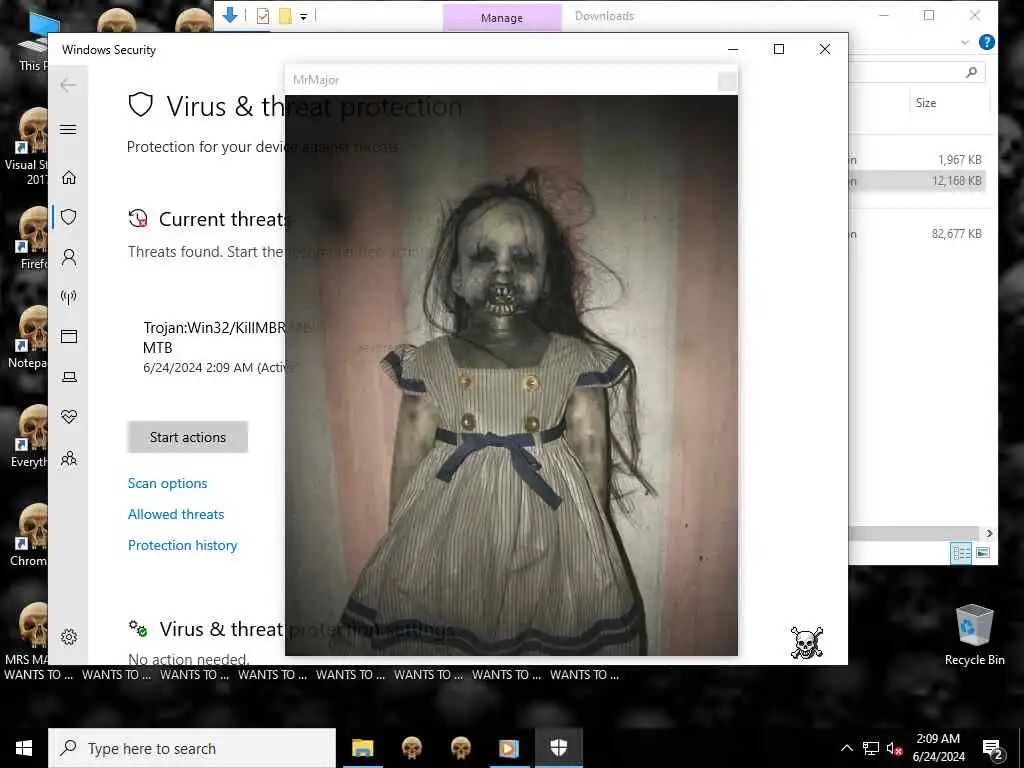The width and height of the screenshot is (1024, 768).
Task: Click the New folder icon in Explorer toolbar
Action: click(x=285, y=16)
